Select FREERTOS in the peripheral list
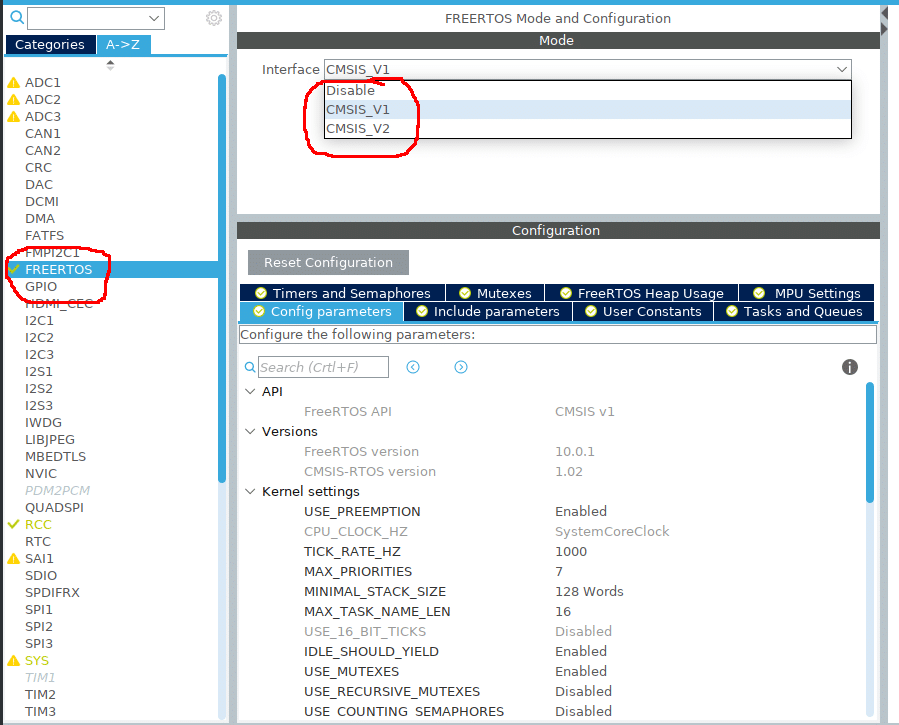Screen dimensions: 899x725 pyautogui.click(x=58, y=269)
